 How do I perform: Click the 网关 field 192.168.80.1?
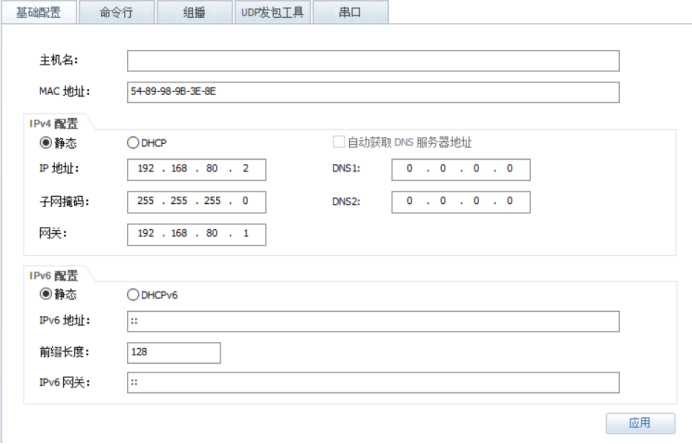[196, 234]
